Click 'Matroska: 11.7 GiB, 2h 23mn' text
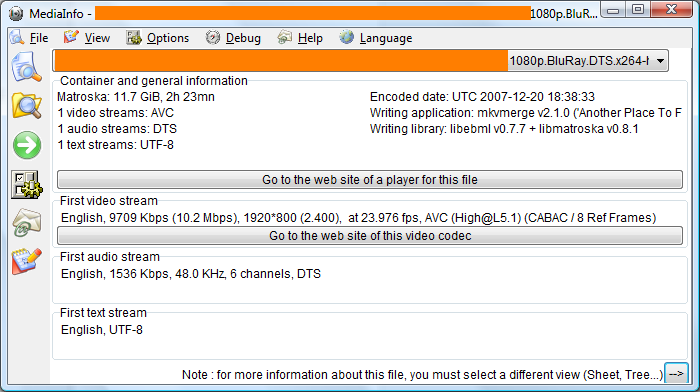Image resolution: width=700 pixels, height=392 pixels. coord(136,97)
